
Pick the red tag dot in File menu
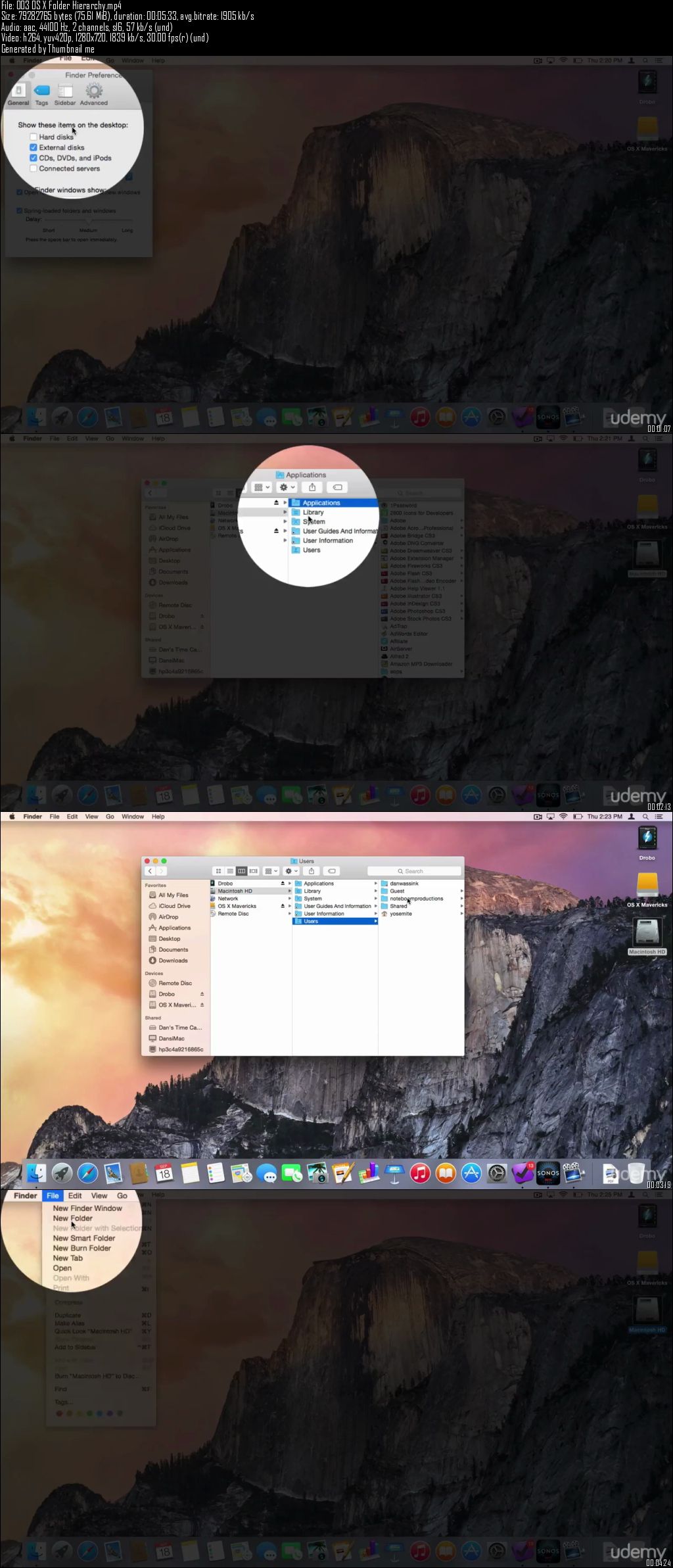59,1413
